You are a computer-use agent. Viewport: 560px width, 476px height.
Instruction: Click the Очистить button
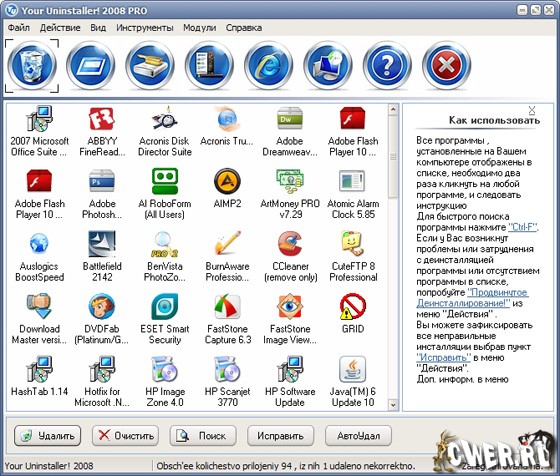click(x=125, y=436)
